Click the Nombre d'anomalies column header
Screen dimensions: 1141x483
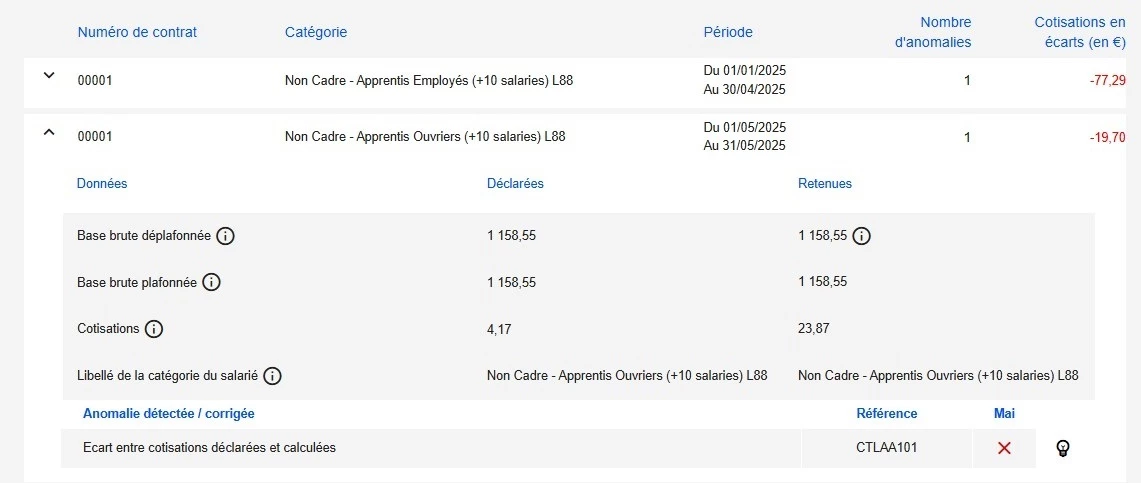pos(932,32)
